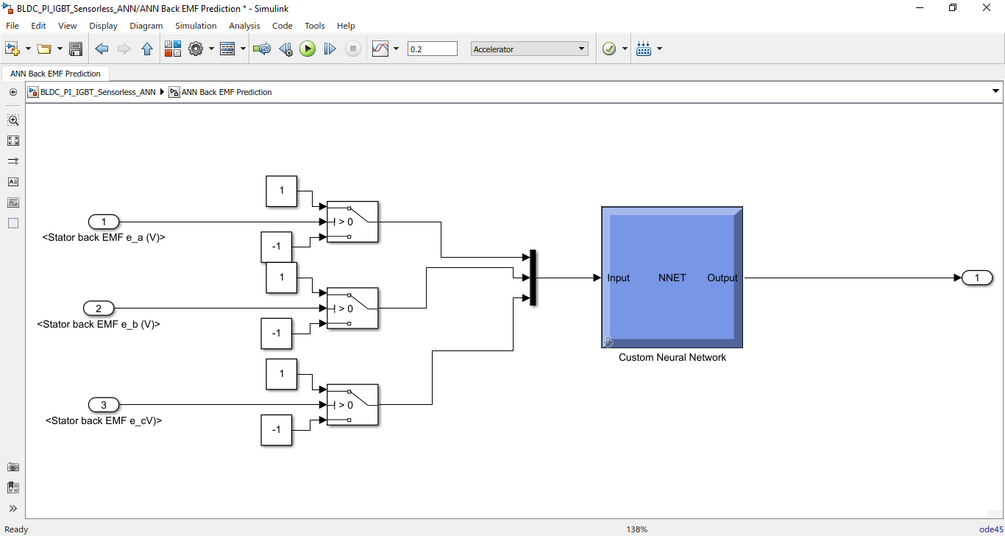Select the ANN Back EMF Prediction tab

tap(56, 74)
